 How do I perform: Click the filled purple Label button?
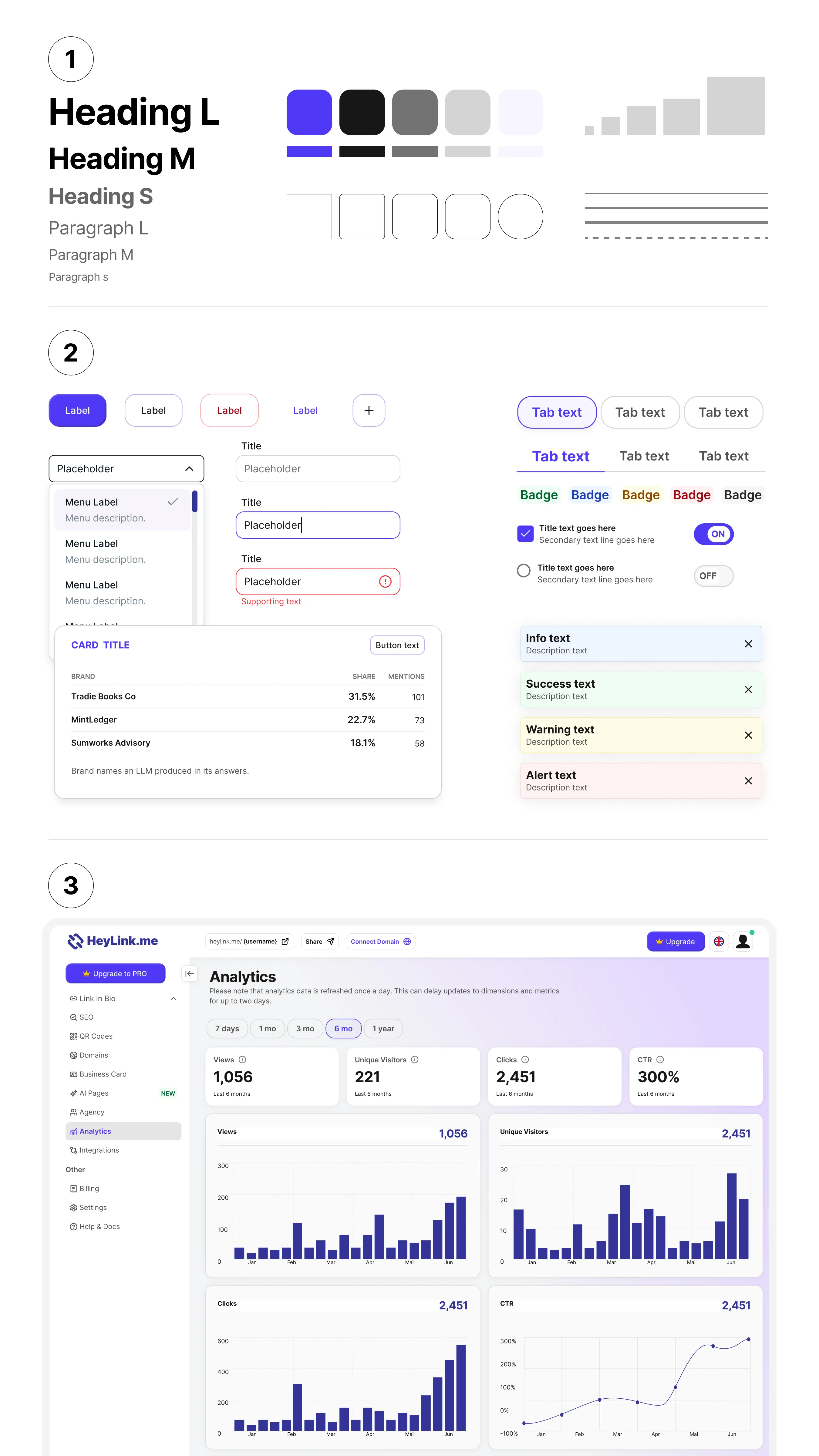(x=77, y=410)
